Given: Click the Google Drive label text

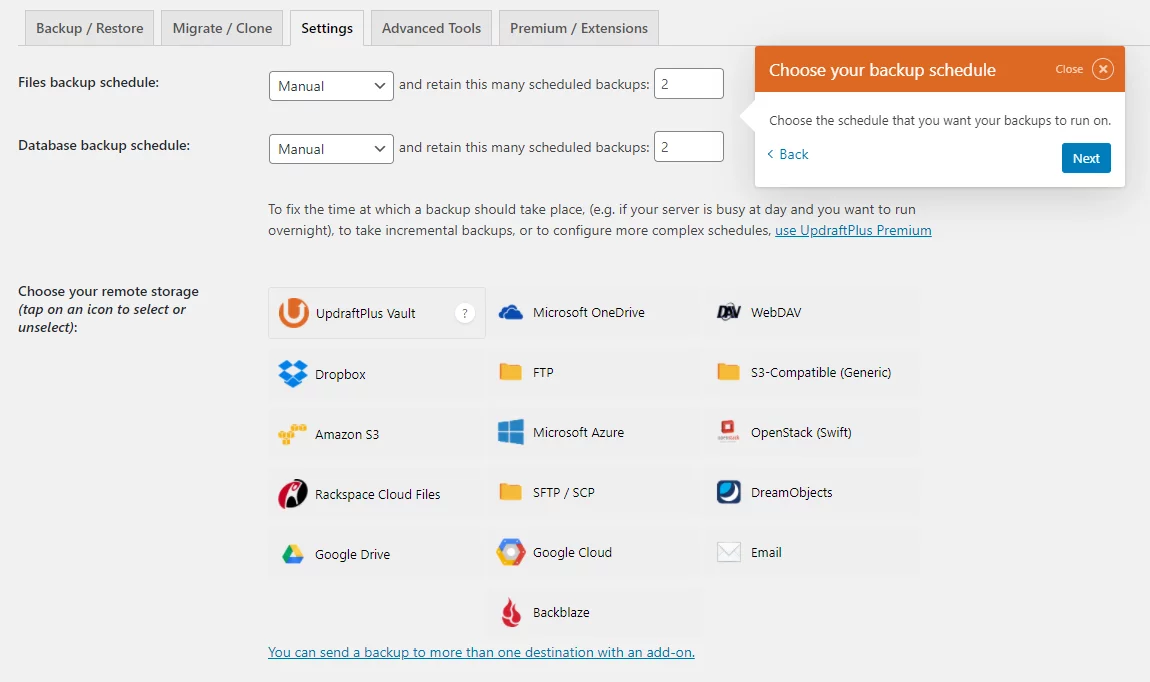Looking at the screenshot, I should (x=353, y=554).
